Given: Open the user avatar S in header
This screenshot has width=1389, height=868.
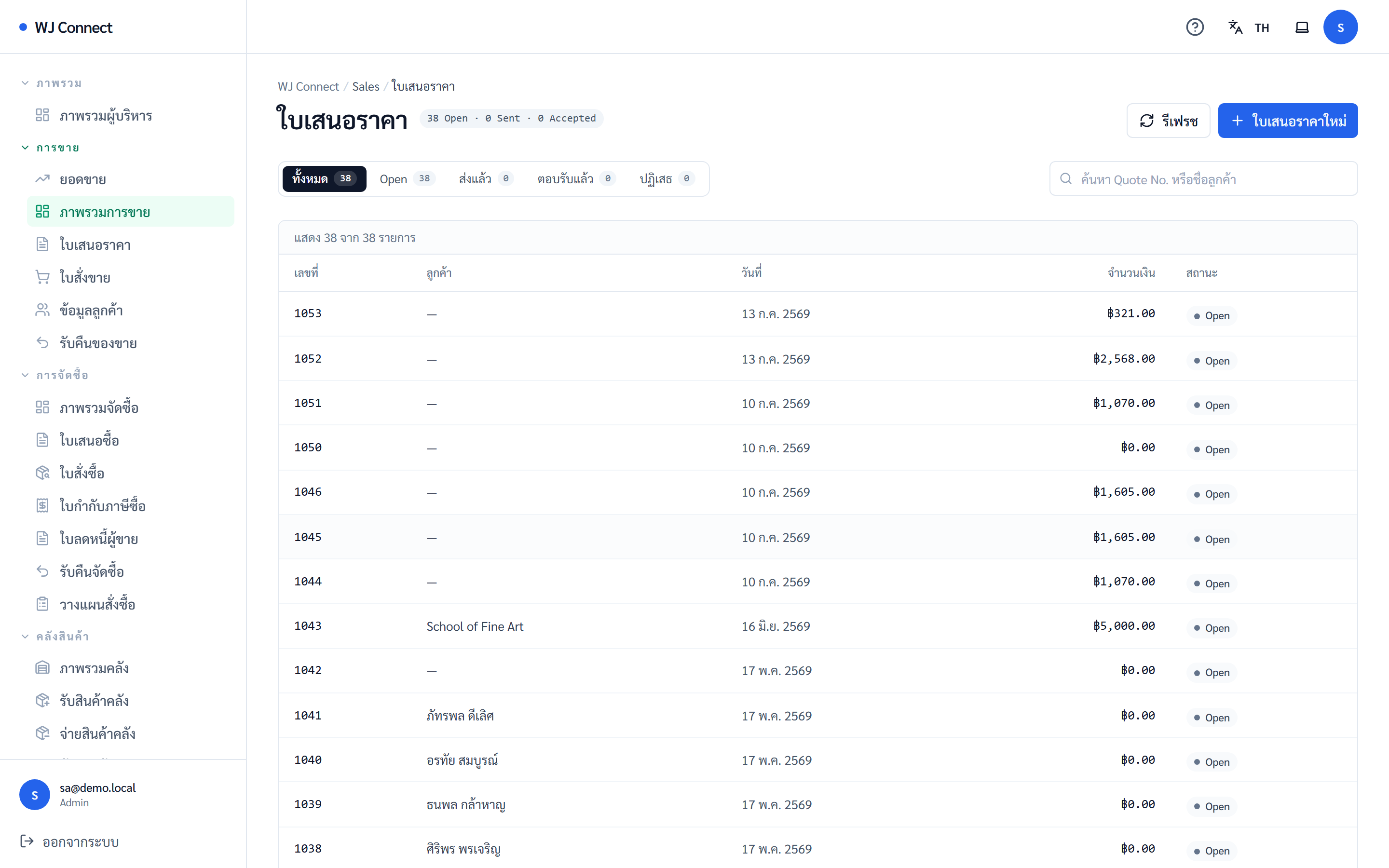Looking at the screenshot, I should coord(1340,27).
